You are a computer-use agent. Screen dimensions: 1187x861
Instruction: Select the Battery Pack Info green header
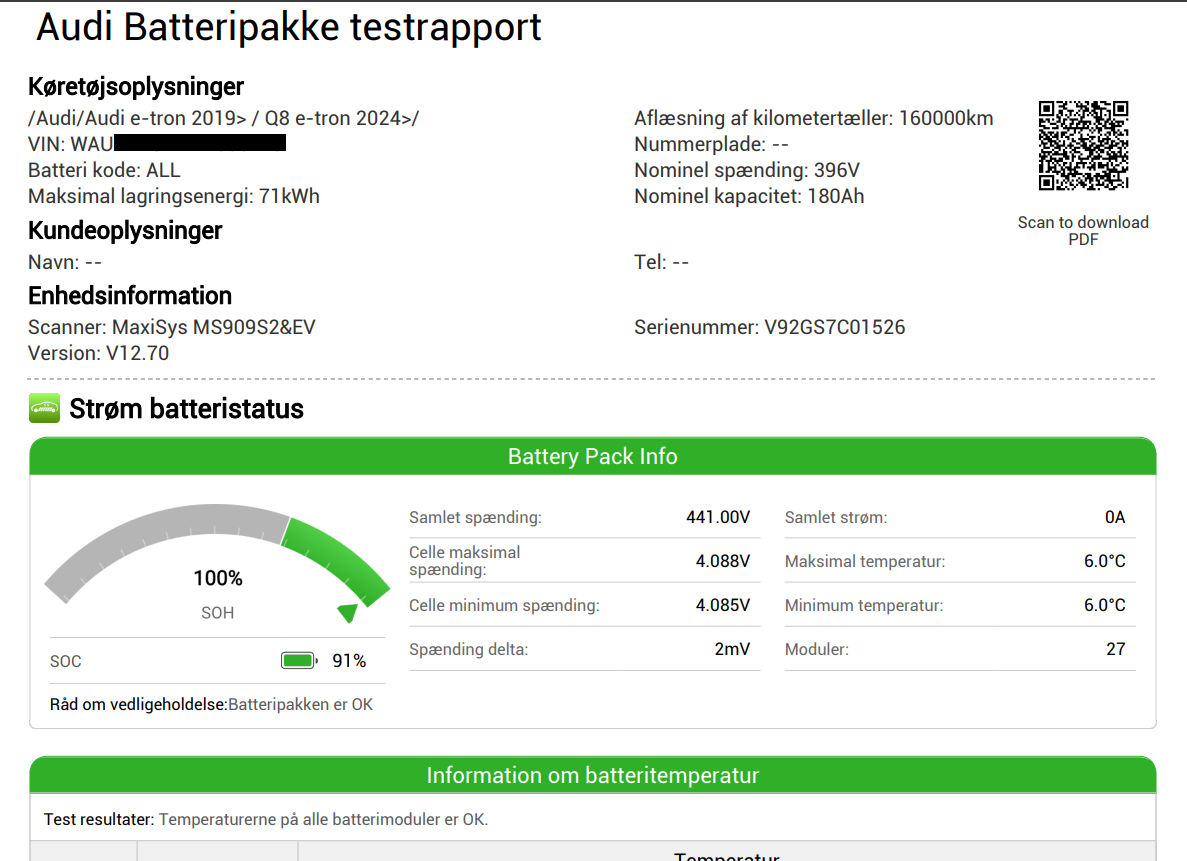click(592, 457)
